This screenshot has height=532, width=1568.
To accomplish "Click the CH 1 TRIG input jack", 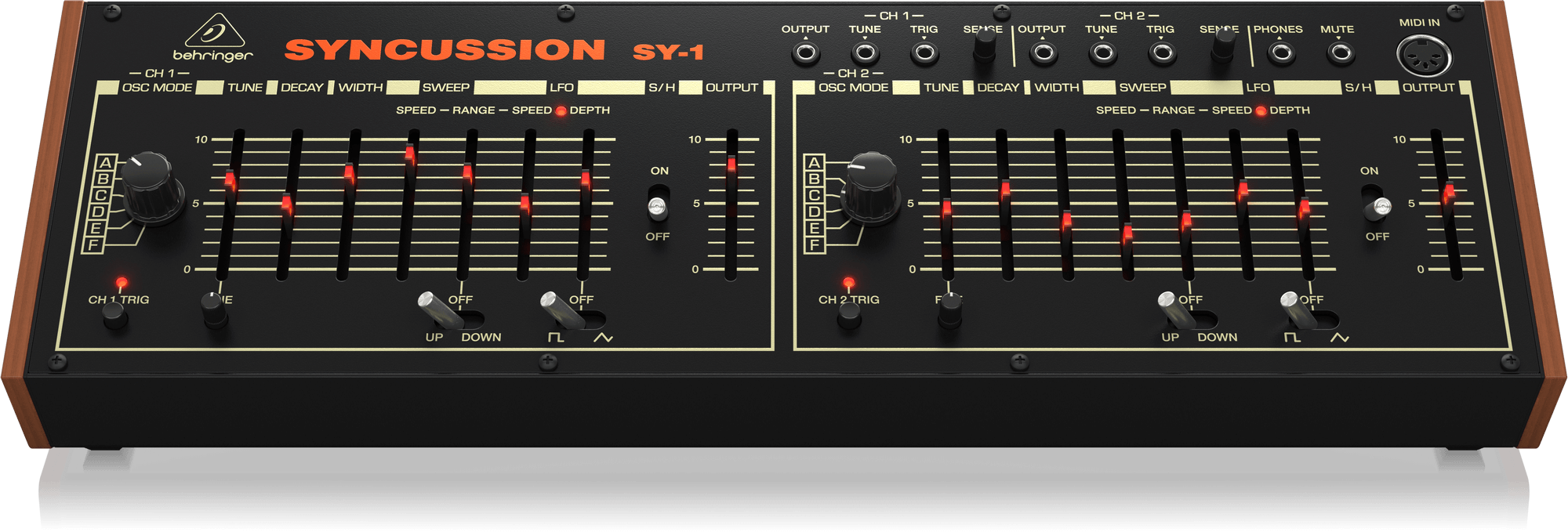I will (924, 53).
